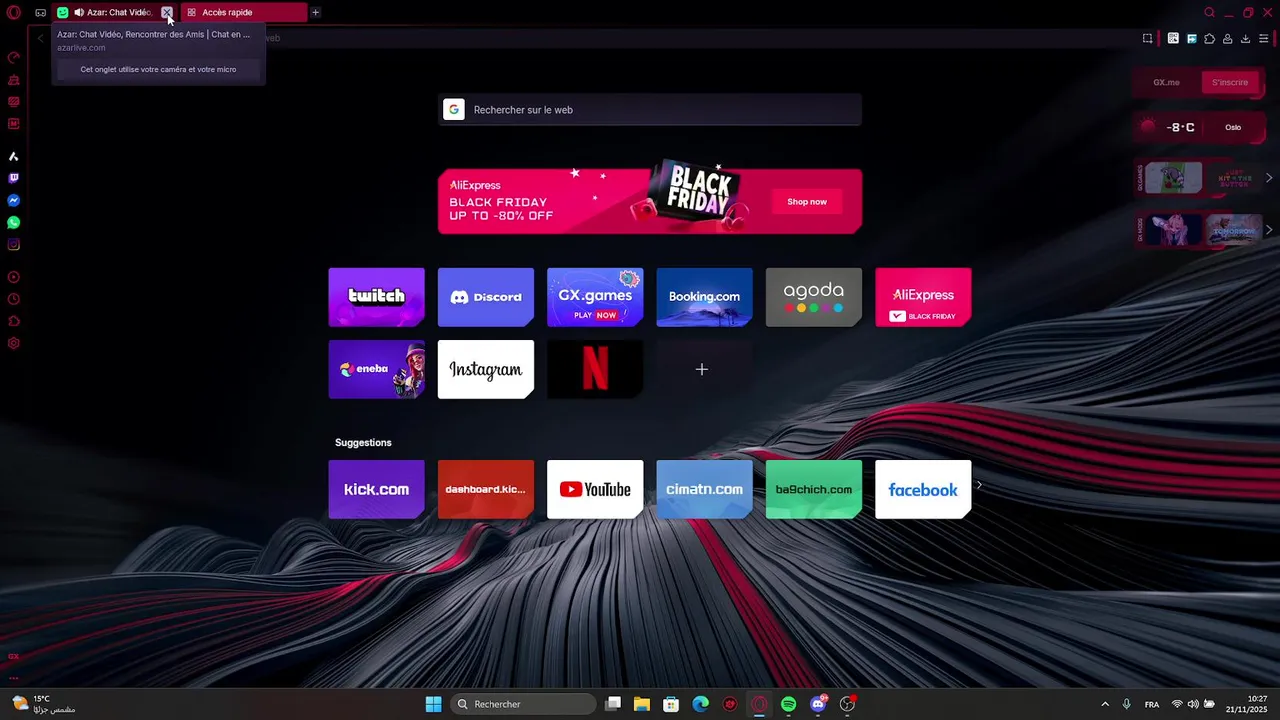The image size is (1280, 720).
Task: Open Discord from the taskbar
Action: [818, 704]
